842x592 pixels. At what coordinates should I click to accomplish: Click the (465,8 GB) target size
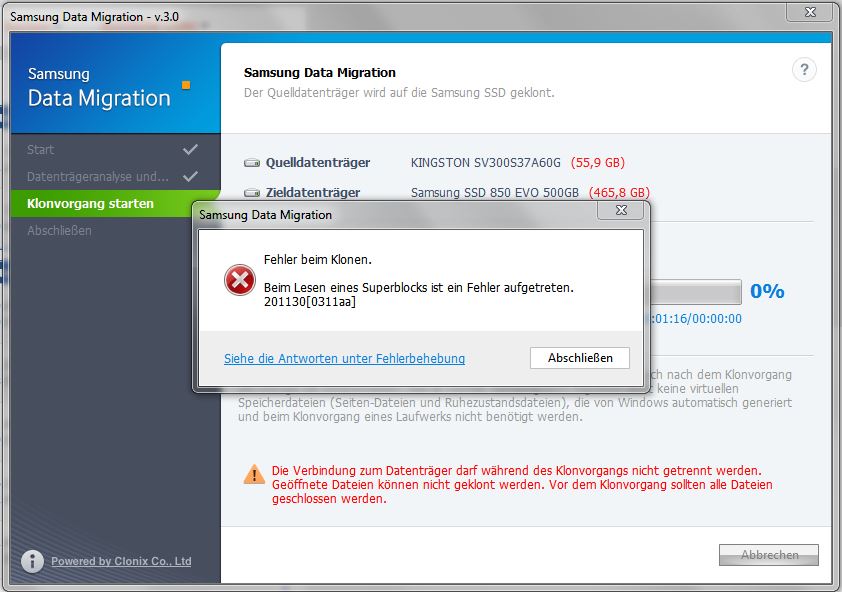click(619, 192)
